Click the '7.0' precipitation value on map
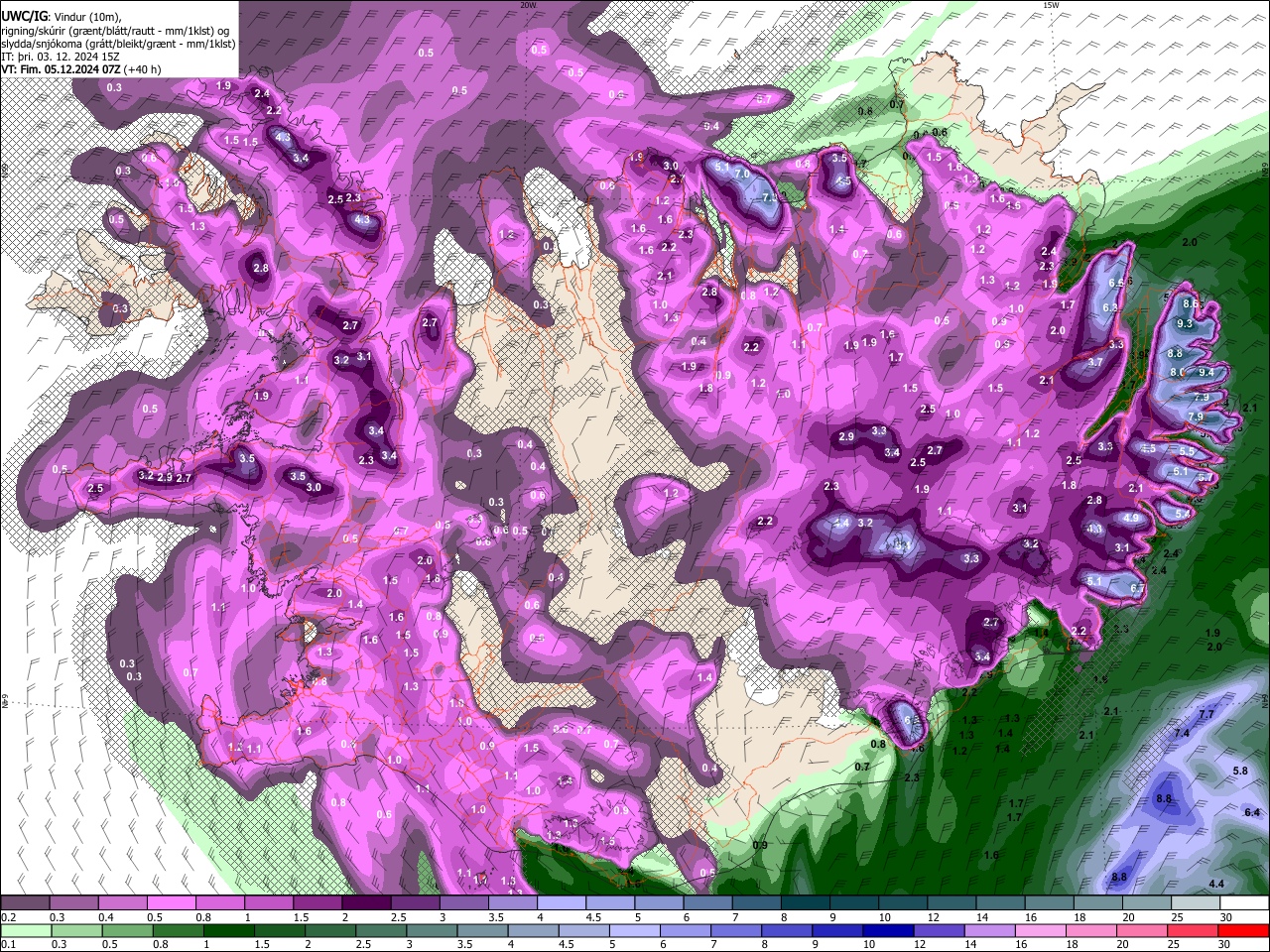This screenshot has width=1270, height=952. (741, 174)
